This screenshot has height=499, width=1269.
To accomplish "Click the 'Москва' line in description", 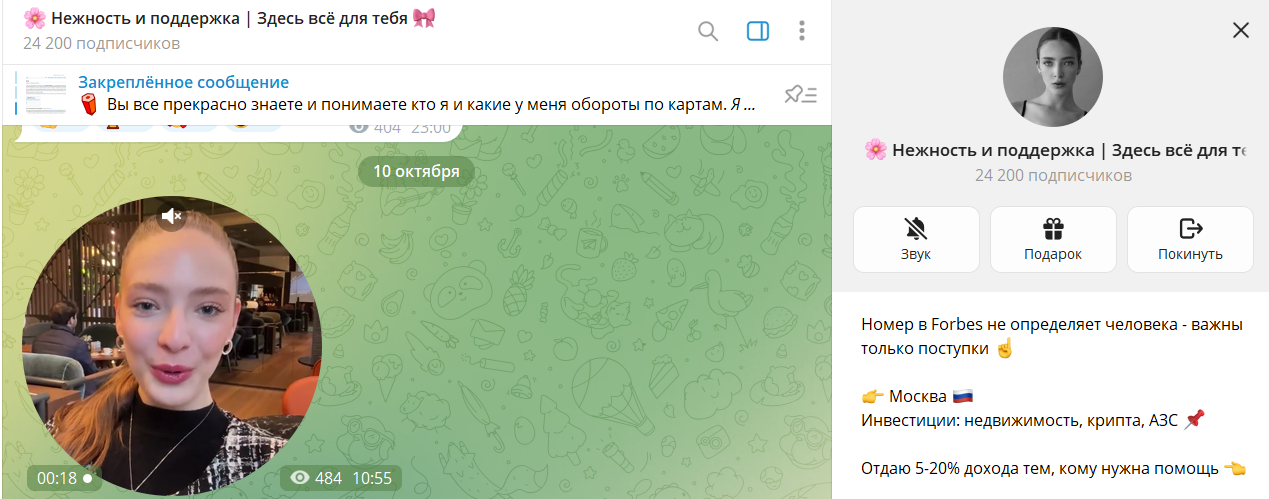I will [x=917, y=397].
